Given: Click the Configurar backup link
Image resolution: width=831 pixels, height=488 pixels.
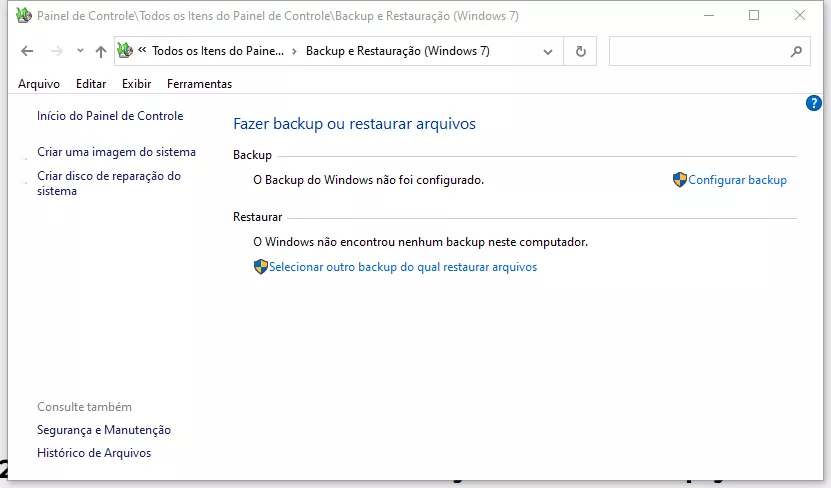Looking at the screenshot, I should (x=737, y=180).
